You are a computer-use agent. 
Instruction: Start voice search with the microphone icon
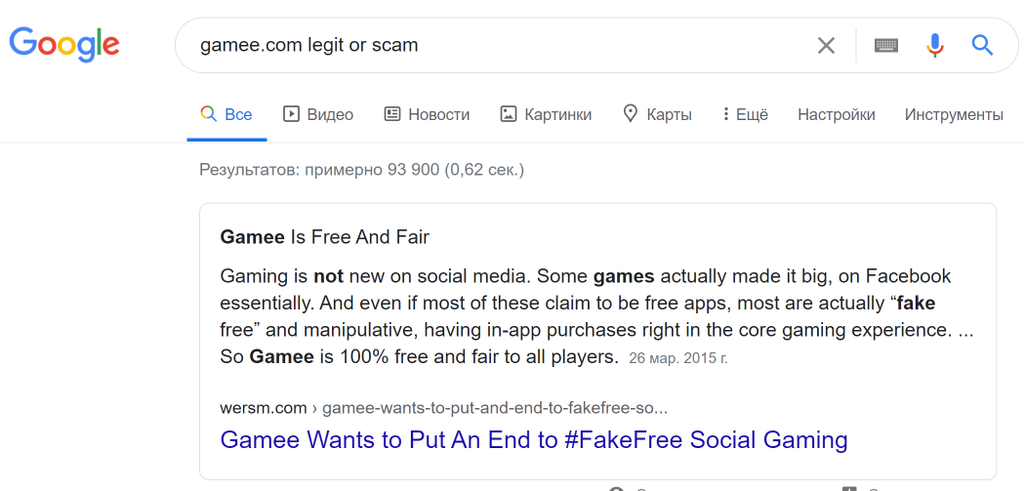pos(935,45)
